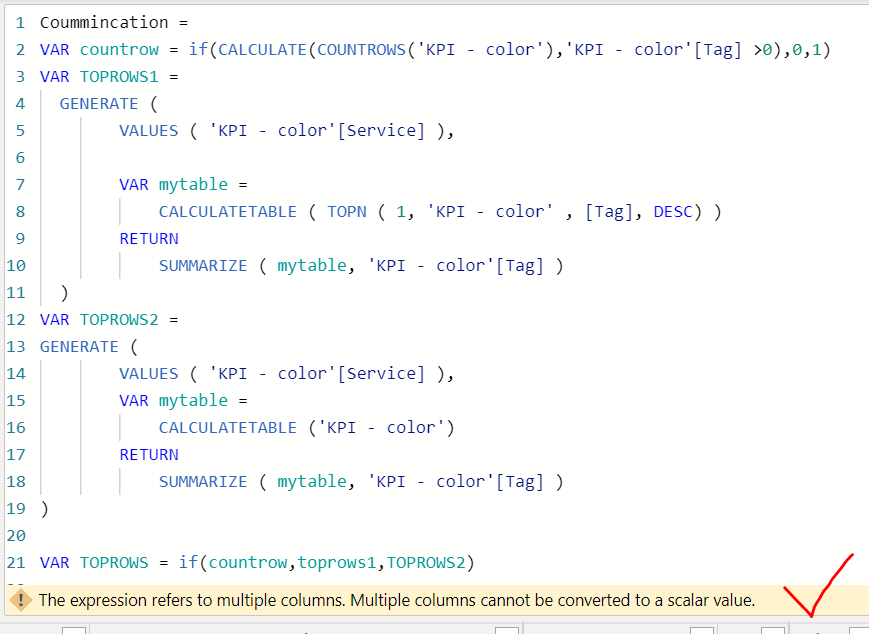
Task: Click the warning icon in the error bar
Action: click(21, 600)
